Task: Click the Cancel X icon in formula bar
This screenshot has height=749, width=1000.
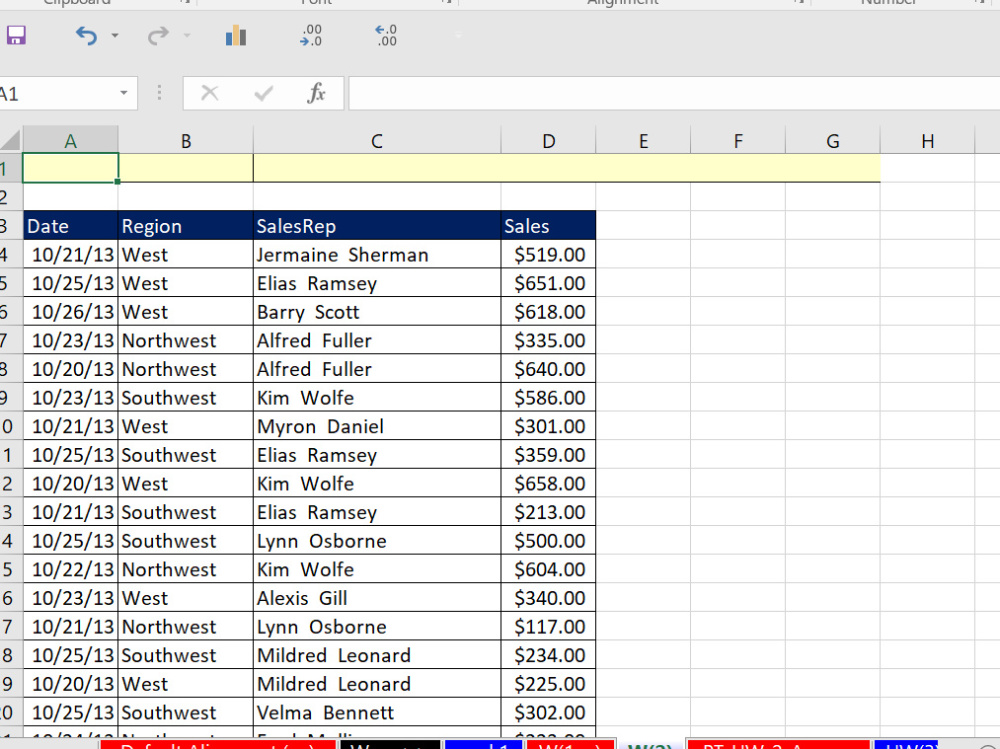Action: pyautogui.click(x=210, y=94)
